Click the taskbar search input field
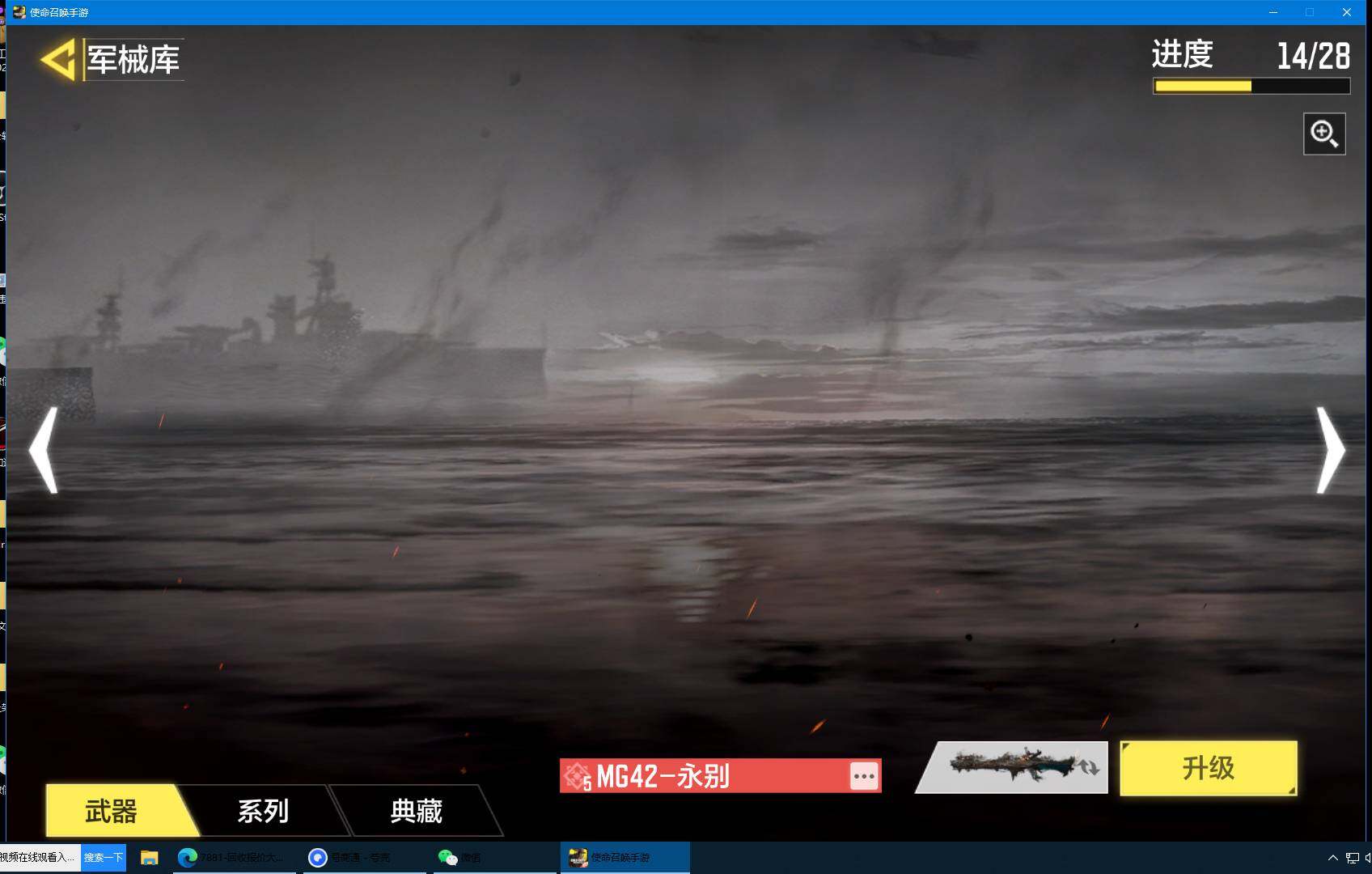This screenshot has width=1372, height=874. tap(40, 857)
